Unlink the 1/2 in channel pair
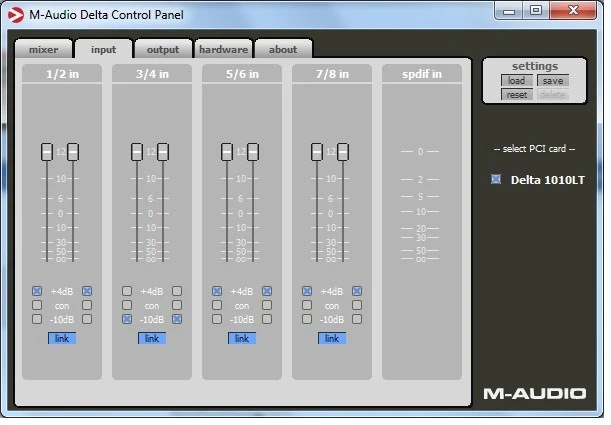Screen dimensions: 611x425 tap(61, 338)
